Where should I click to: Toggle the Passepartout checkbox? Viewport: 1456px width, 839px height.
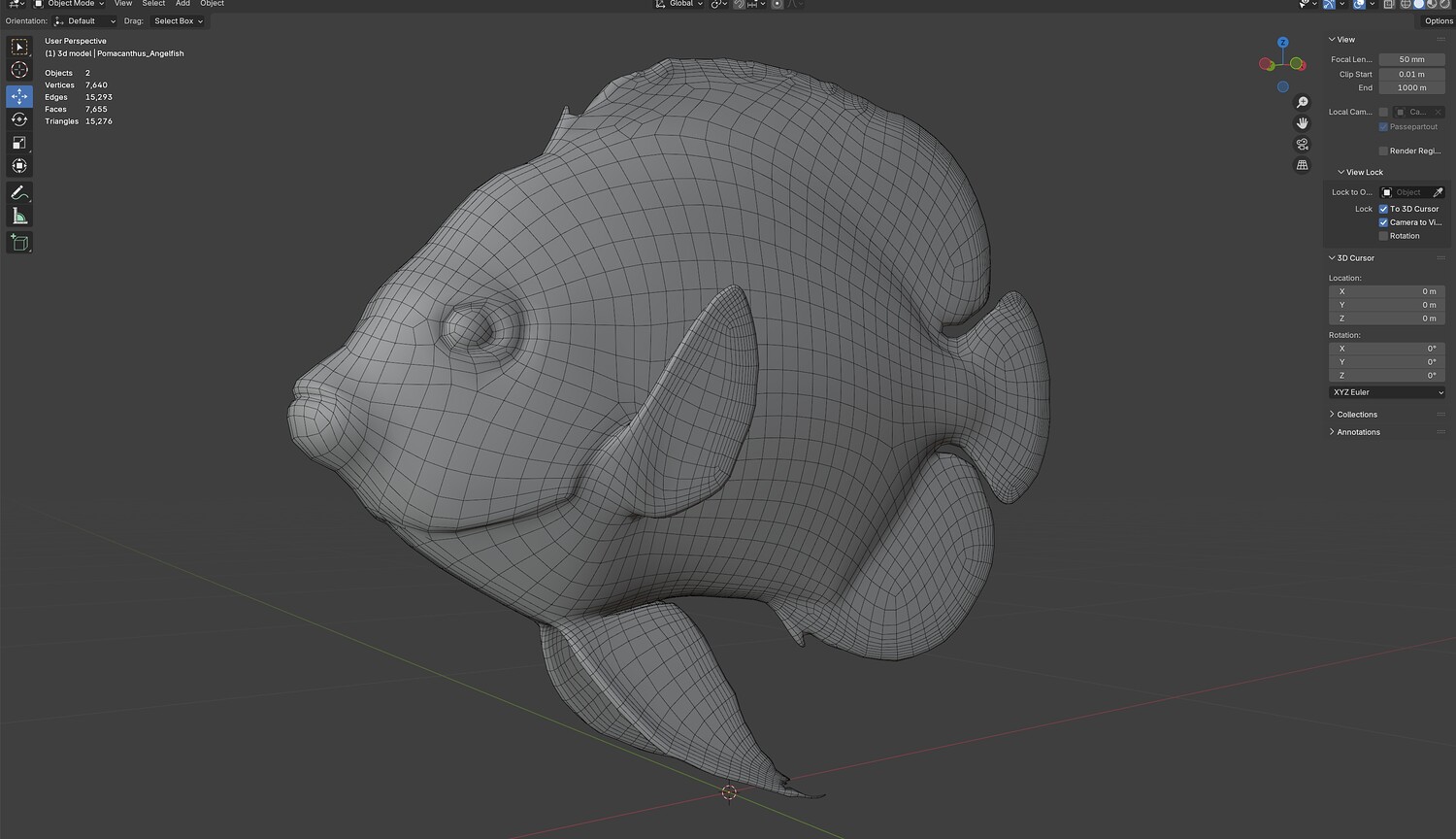(x=1383, y=127)
